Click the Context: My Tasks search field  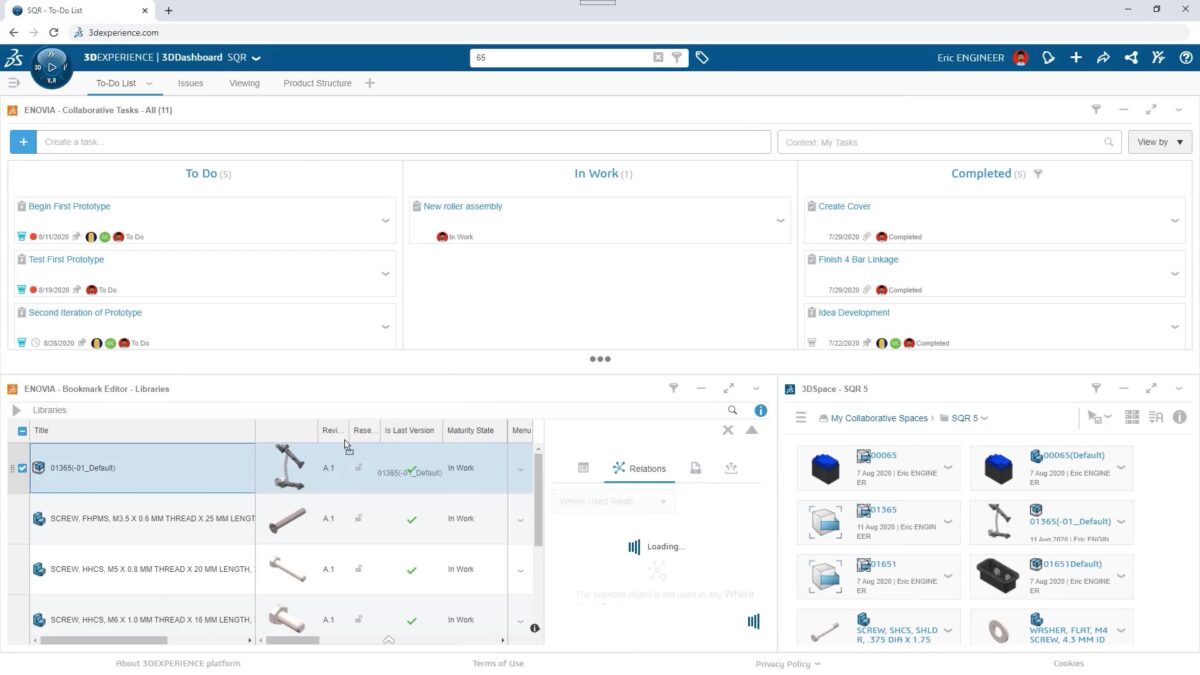point(948,142)
